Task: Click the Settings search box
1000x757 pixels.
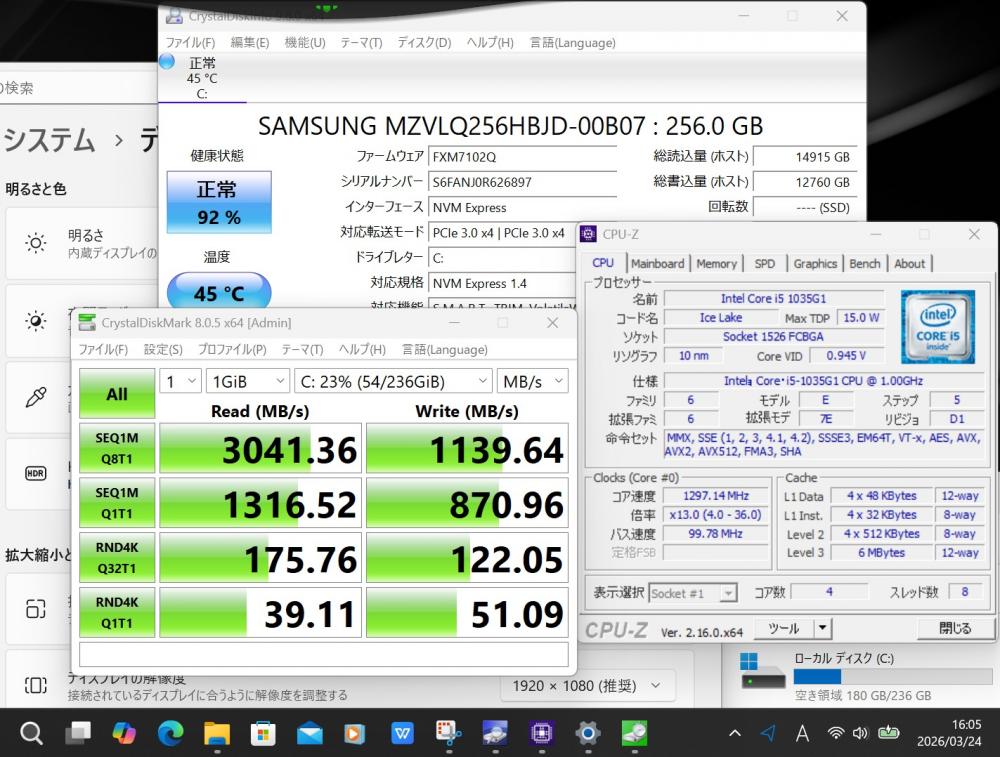Action: tap(78, 88)
